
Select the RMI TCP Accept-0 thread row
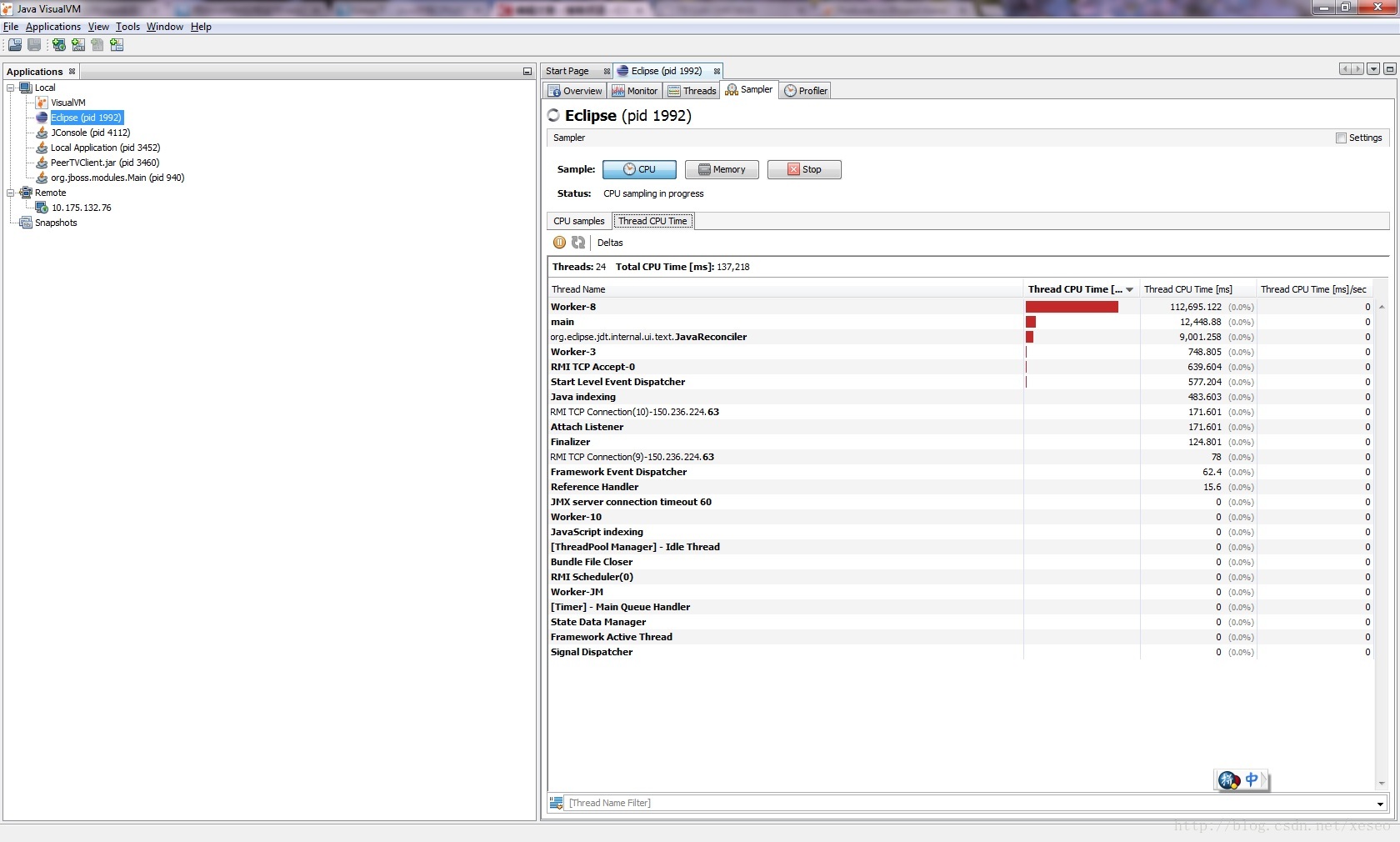[960, 367]
